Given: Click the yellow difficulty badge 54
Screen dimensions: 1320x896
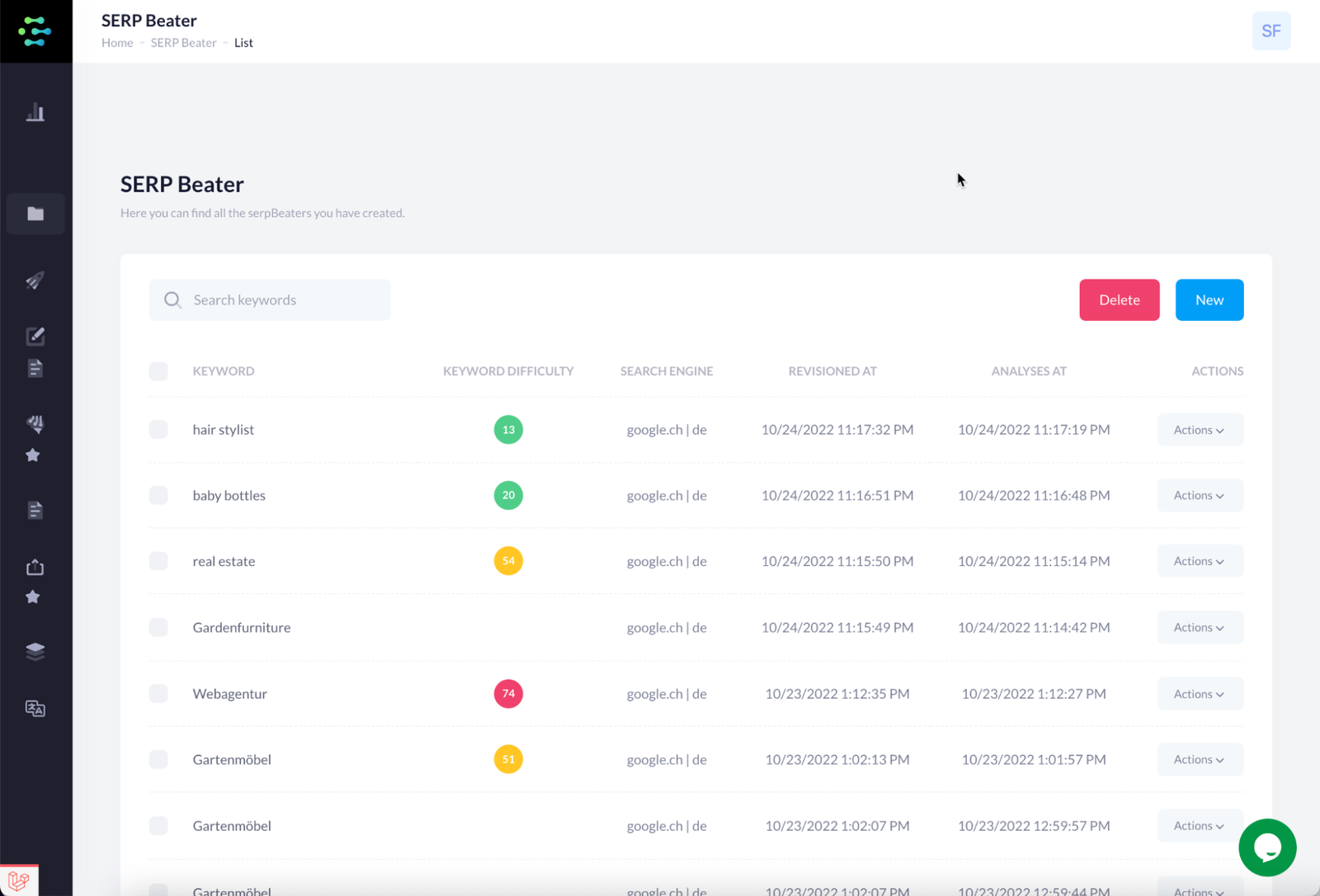Looking at the screenshot, I should 508,561.
